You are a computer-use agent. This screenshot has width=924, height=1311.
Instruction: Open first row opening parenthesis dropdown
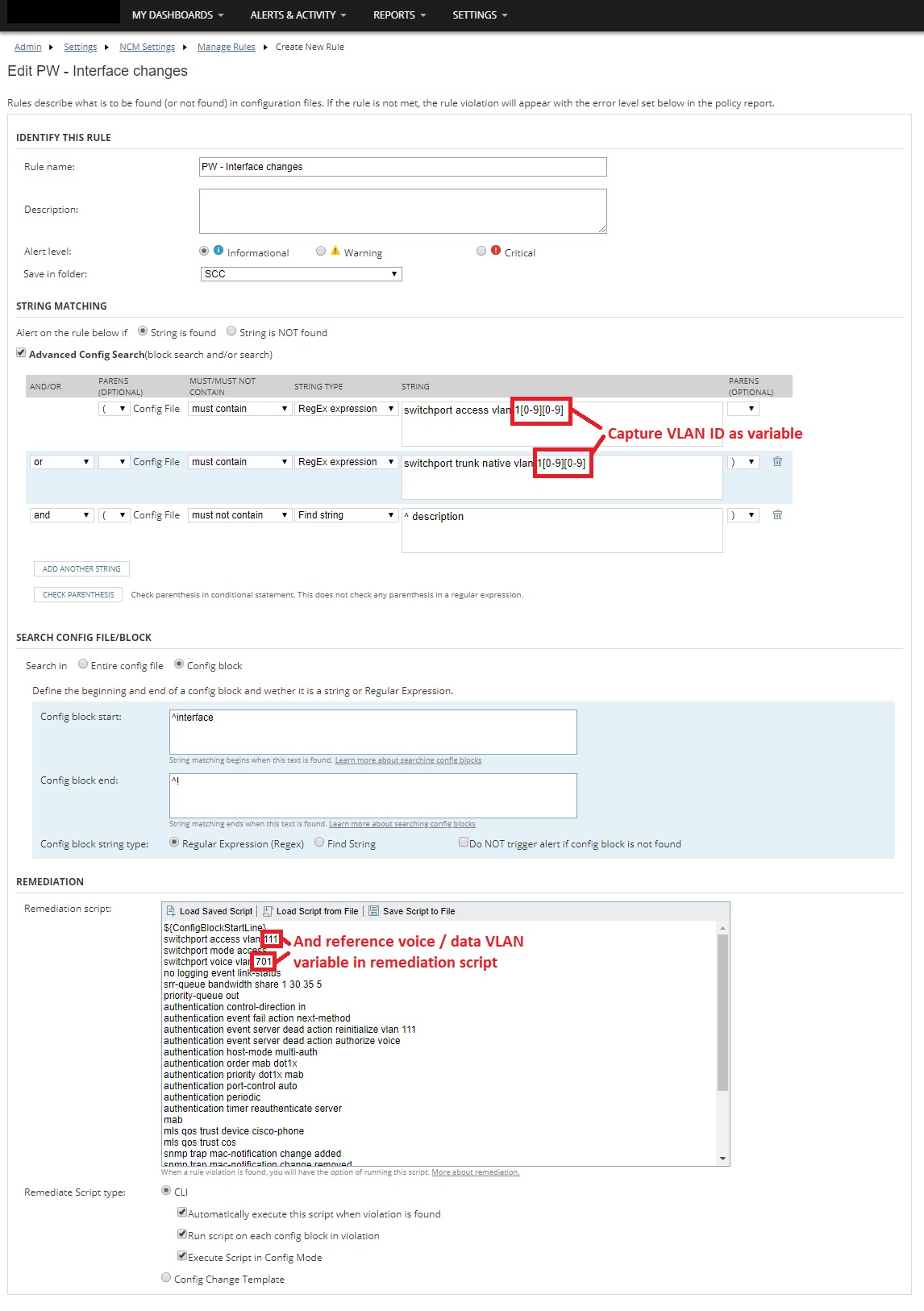point(114,409)
